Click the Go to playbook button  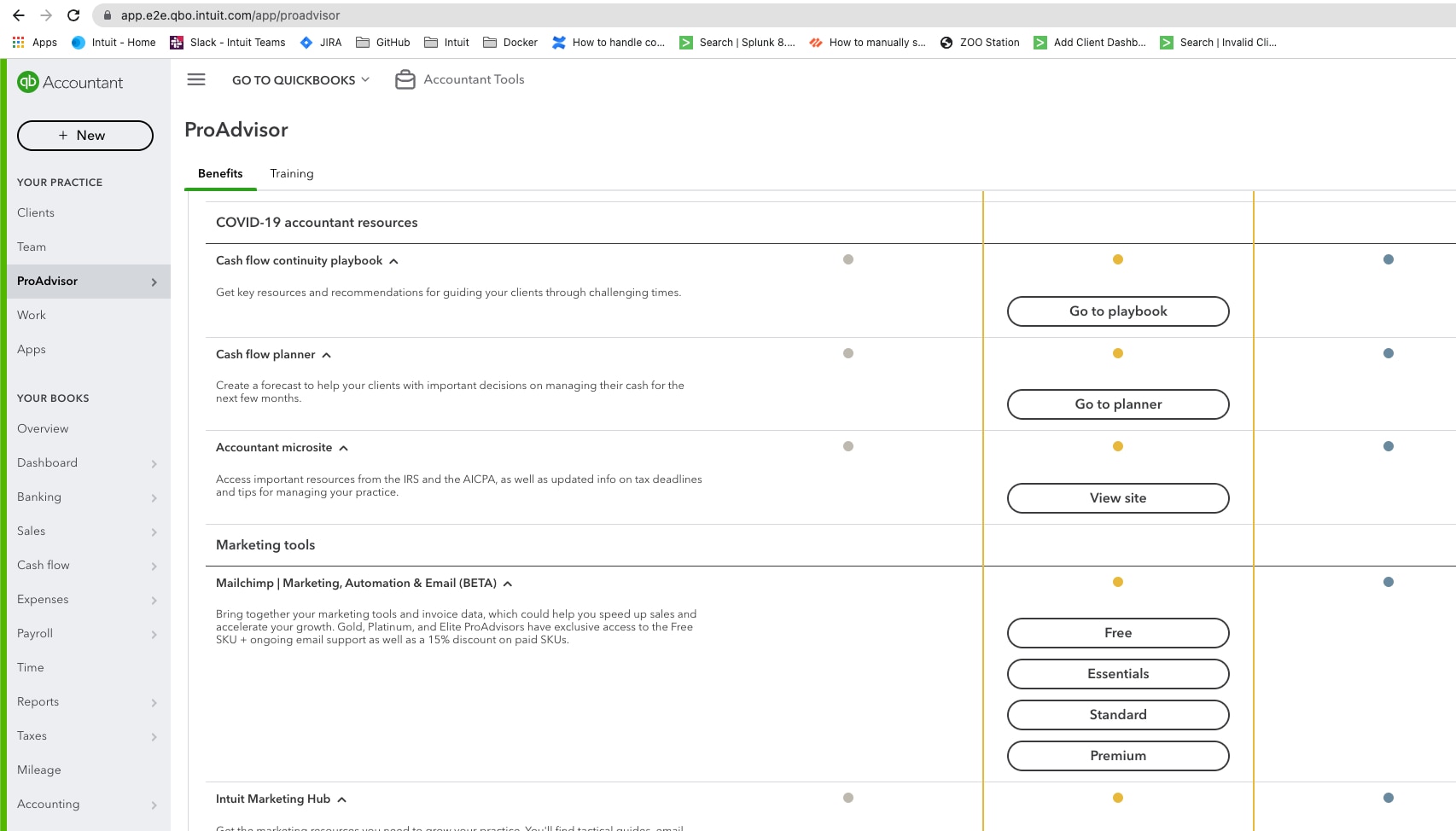pos(1118,311)
